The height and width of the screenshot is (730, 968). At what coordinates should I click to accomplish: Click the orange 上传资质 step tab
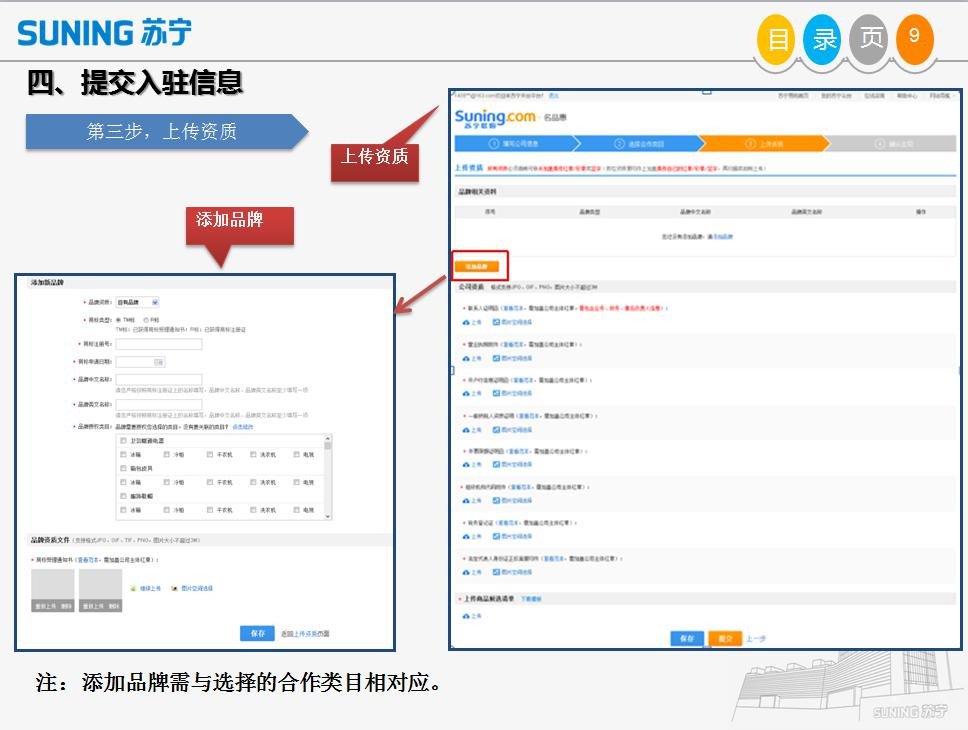764,144
